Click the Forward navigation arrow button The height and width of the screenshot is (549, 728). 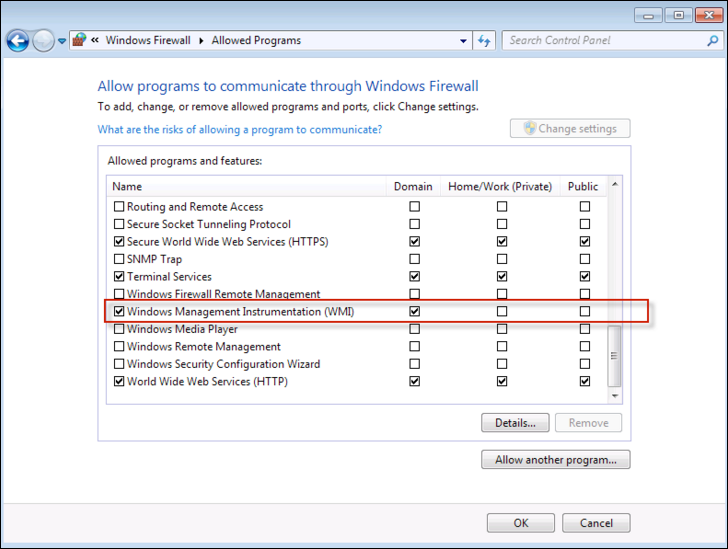click(x=43, y=41)
